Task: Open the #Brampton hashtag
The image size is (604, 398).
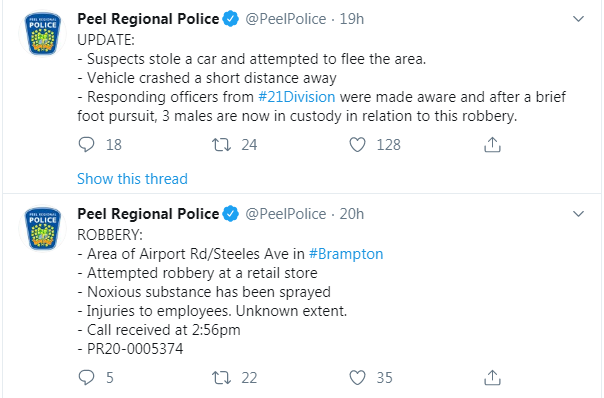Action: [x=346, y=254]
